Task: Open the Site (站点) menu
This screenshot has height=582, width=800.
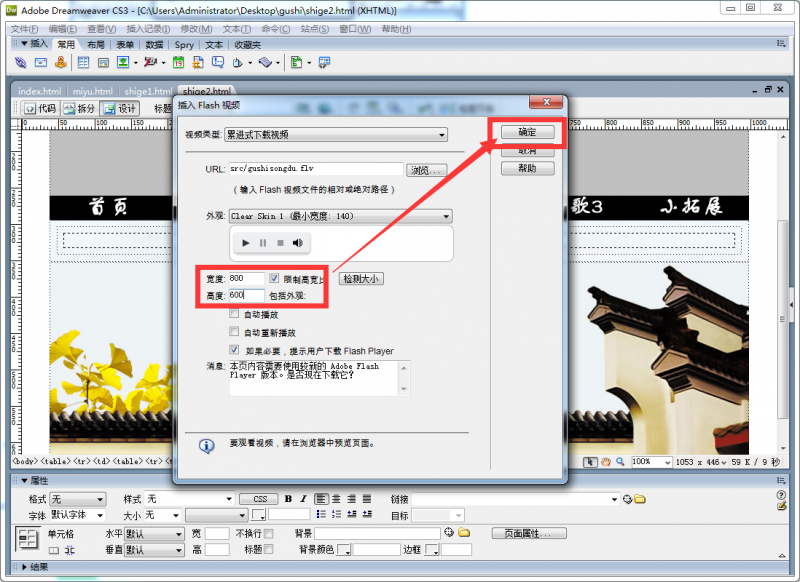Action: click(x=314, y=29)
